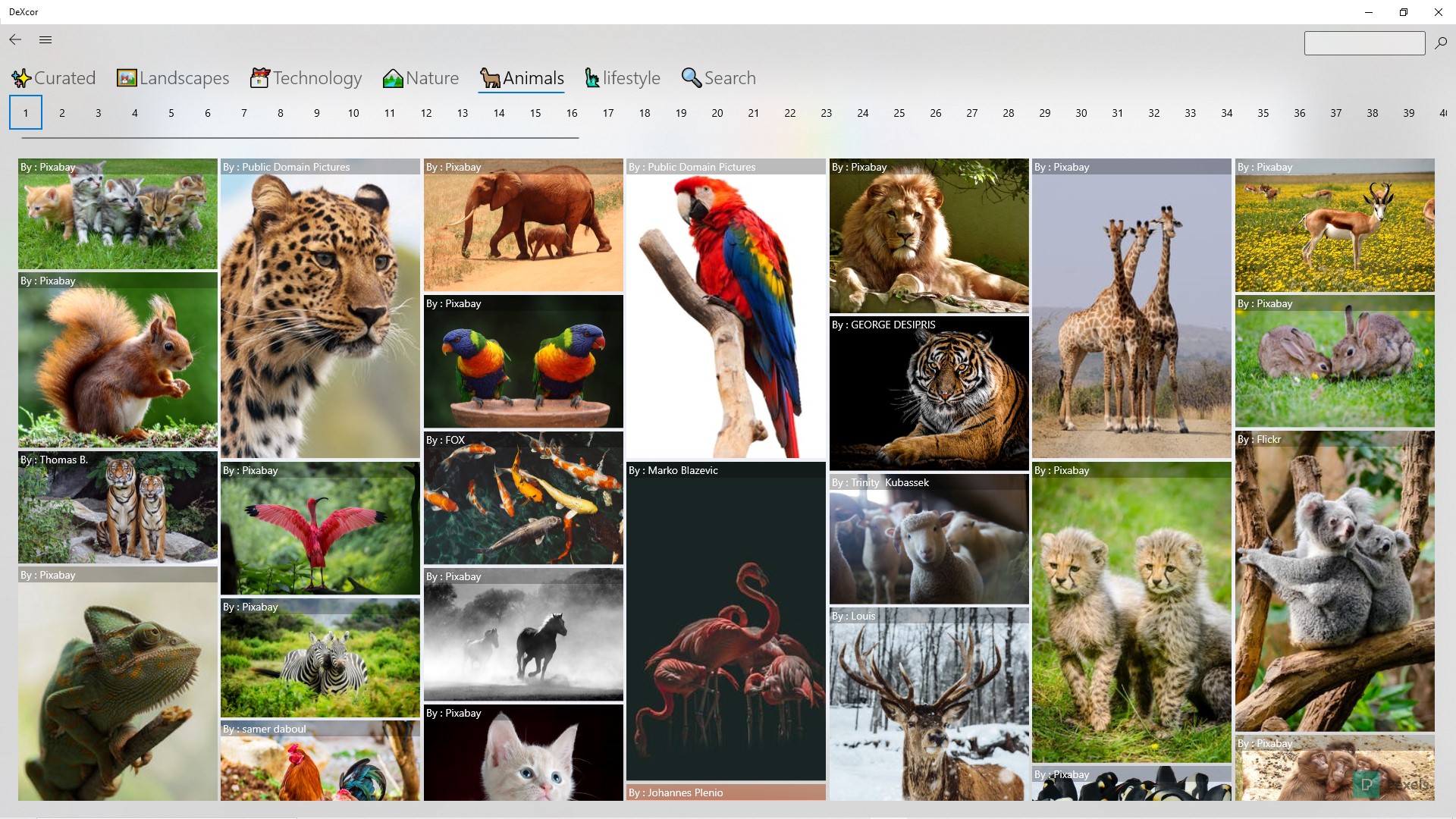This screenshot has width=1456, height=819.
Task: Click the back arrow button
Action: pyautogui.click(x=15, y=40)
